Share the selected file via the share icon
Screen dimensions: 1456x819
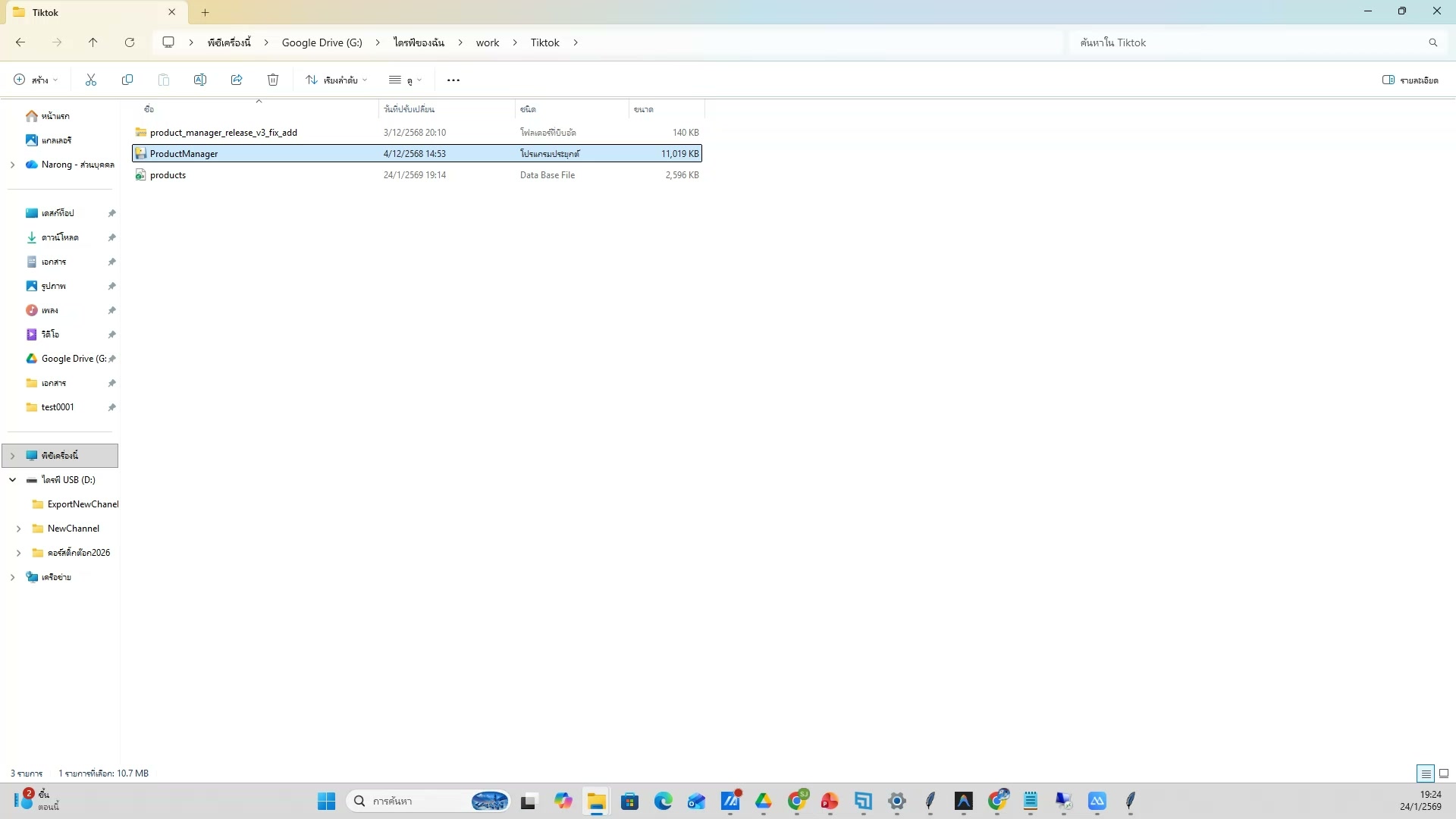click(x=237, y=80)
